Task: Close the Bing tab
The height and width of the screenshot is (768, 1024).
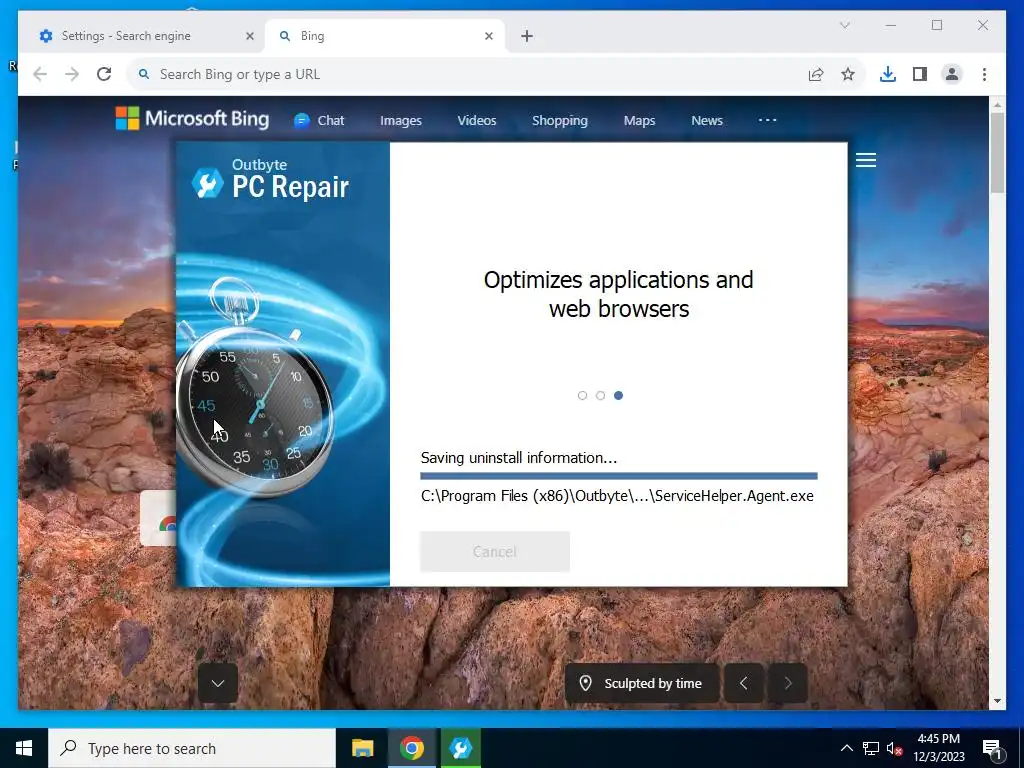Action: (x=488, y=36)
